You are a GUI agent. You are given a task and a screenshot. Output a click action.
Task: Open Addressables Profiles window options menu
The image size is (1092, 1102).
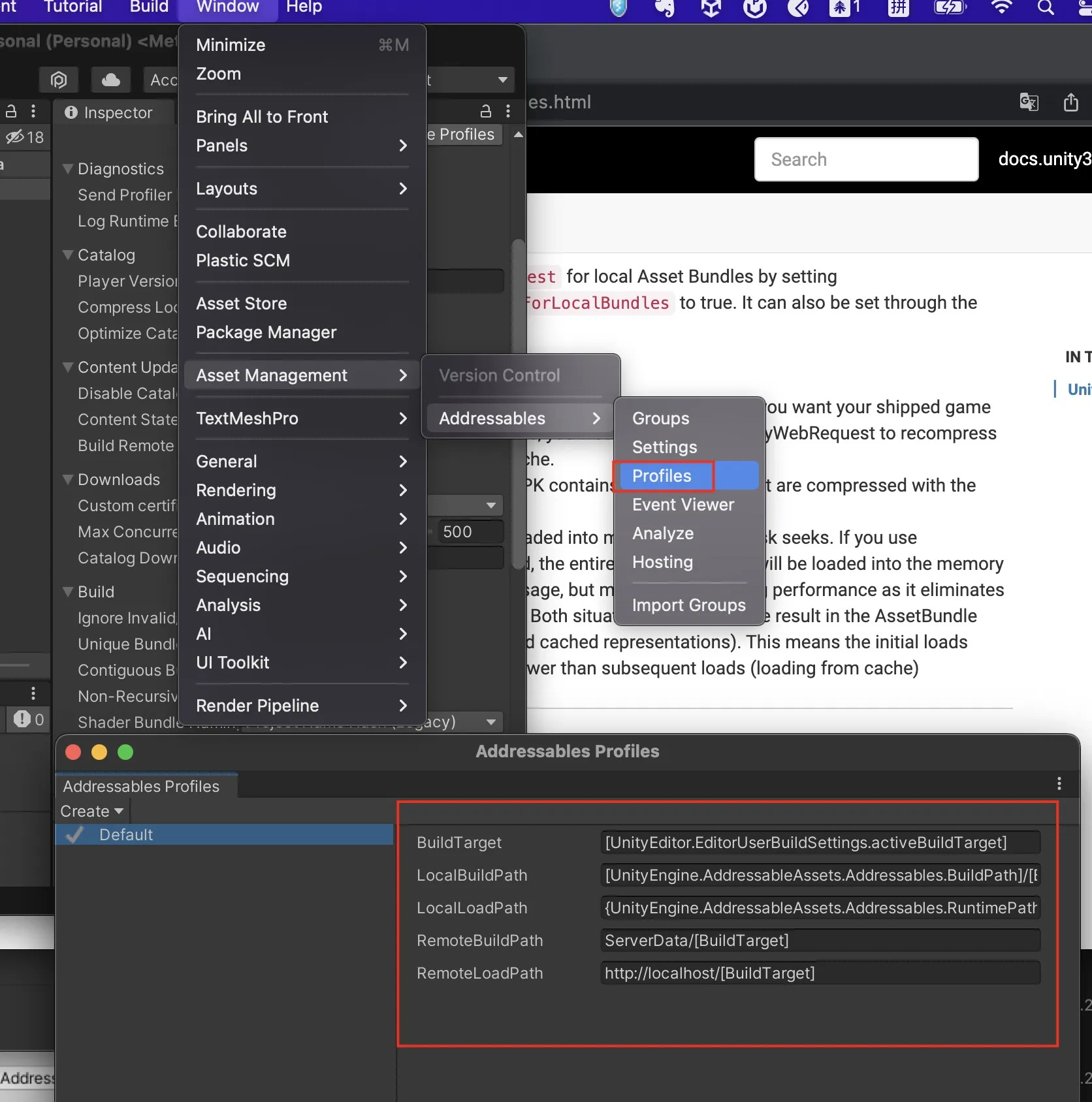1059,783
